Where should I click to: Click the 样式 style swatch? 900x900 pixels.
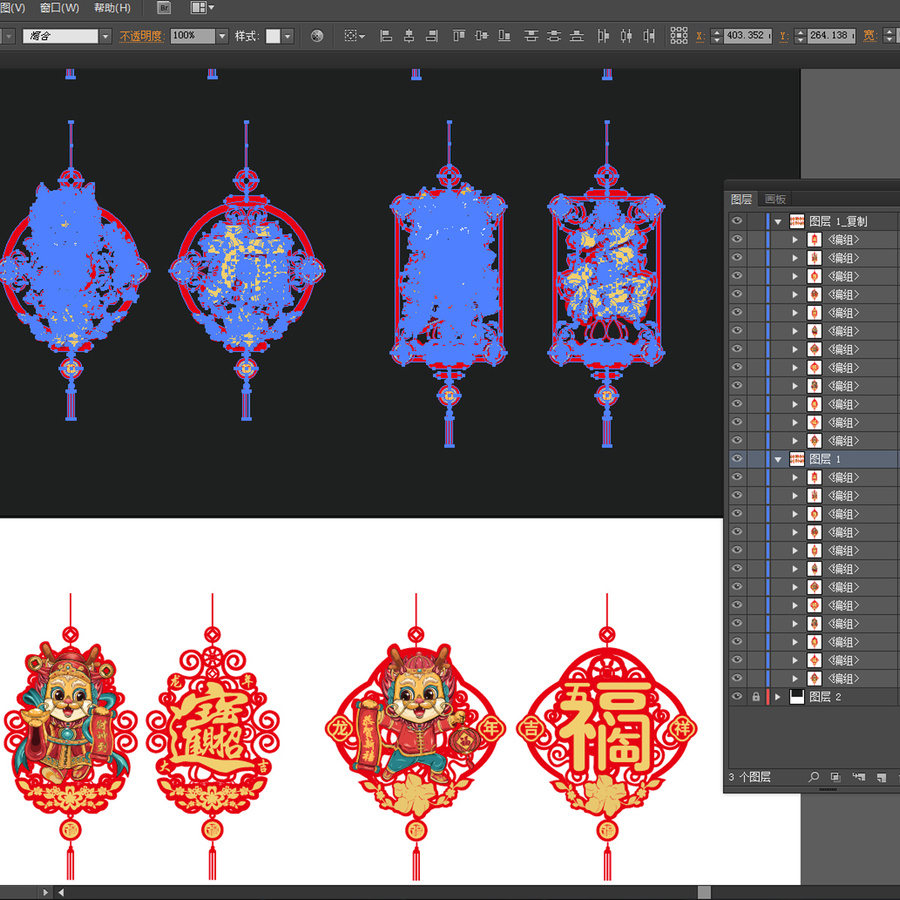273,36
